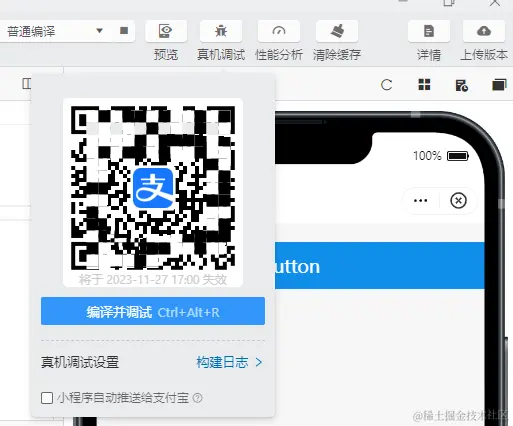This screenshot has height=426, width=513.
Task: Open 性能分析 gauge icon
Action: click(x=279, y=31)
